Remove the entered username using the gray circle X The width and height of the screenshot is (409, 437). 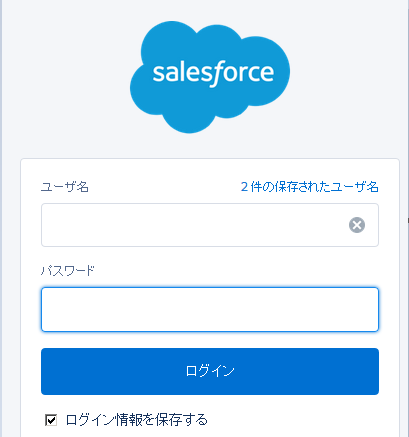(357, 225)
